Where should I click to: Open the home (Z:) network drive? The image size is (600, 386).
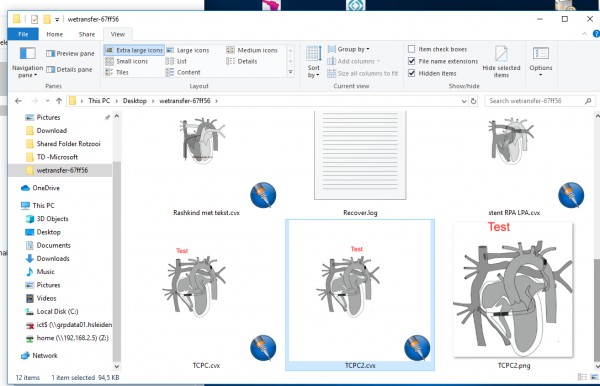[x=72, y=338]
